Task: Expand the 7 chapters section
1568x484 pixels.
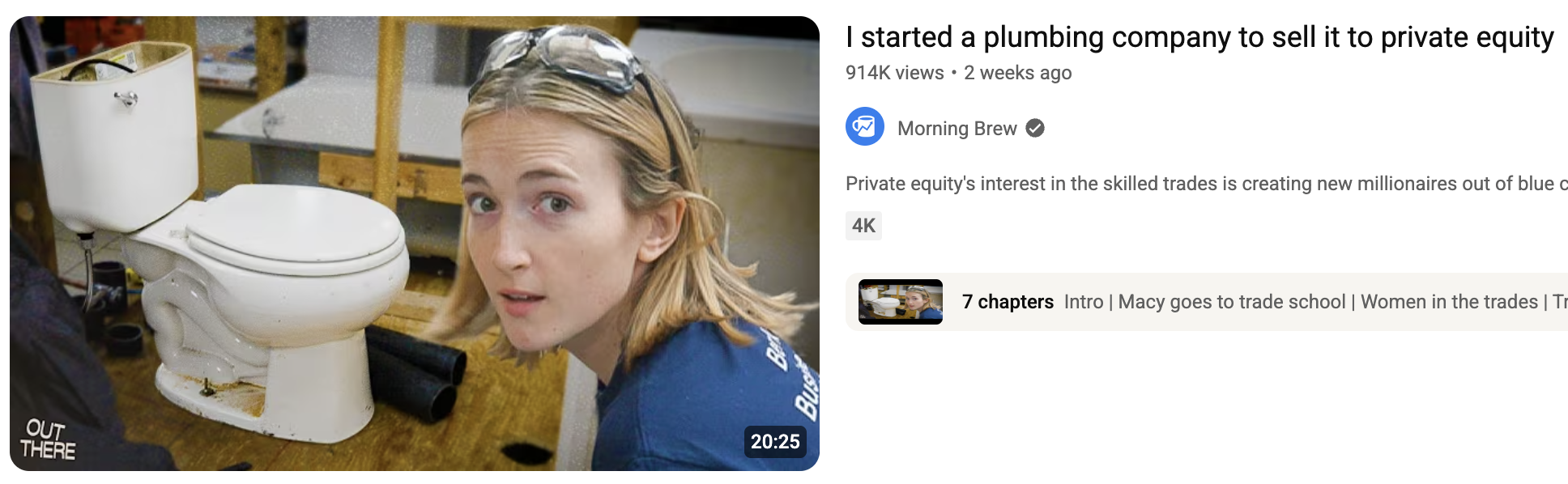Action: click(x=1008, y=302)
